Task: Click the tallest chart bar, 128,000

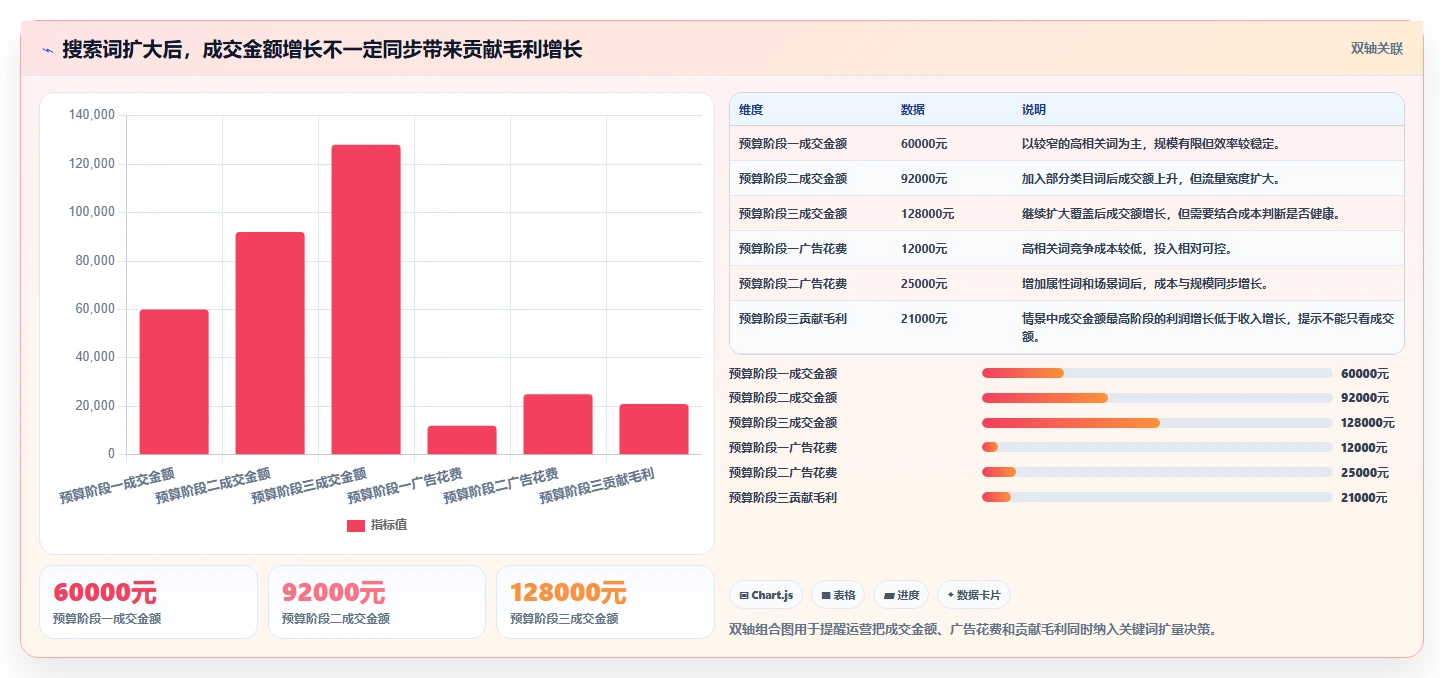Action: pyautogui.click(x=366, y=300)
